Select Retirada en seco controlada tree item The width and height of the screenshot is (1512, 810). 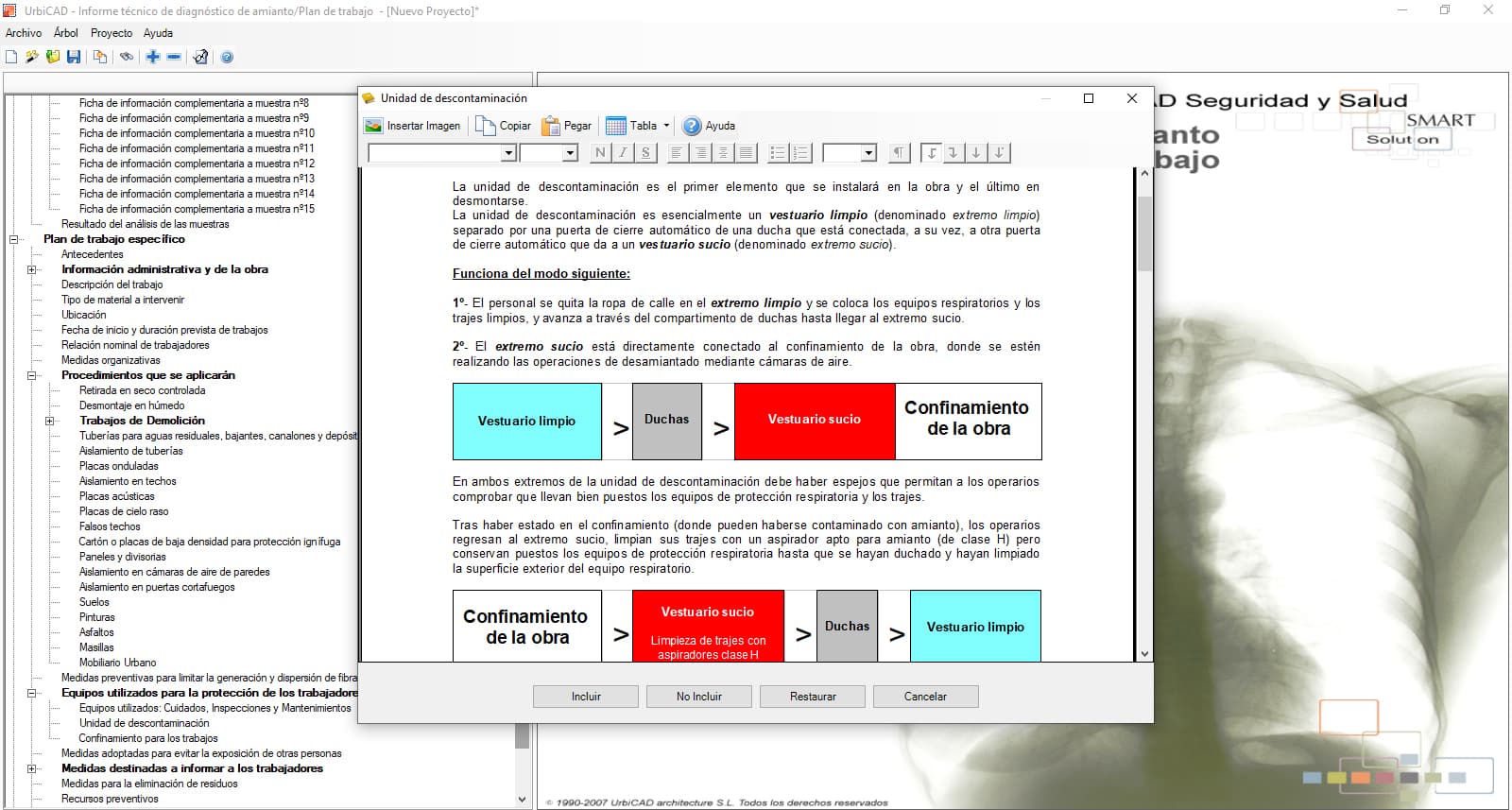(142, 390)
